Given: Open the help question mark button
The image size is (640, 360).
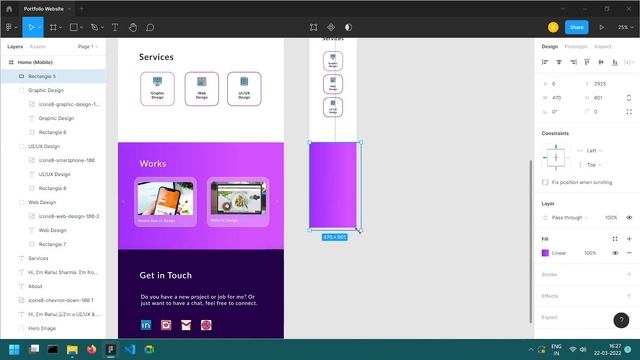Looking at the screenshot, I should pyautogui.click(x=621, y=320).
